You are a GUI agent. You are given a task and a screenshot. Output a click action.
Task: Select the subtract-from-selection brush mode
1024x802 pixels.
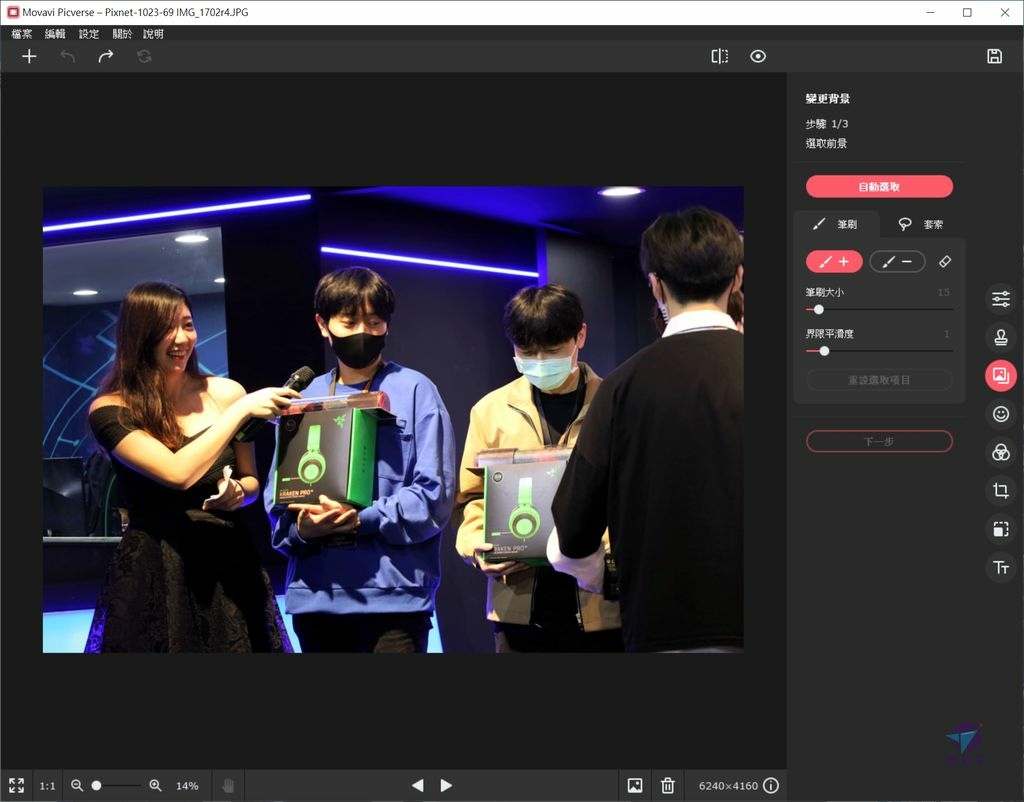pyautogui.click(x=897, y=262)
